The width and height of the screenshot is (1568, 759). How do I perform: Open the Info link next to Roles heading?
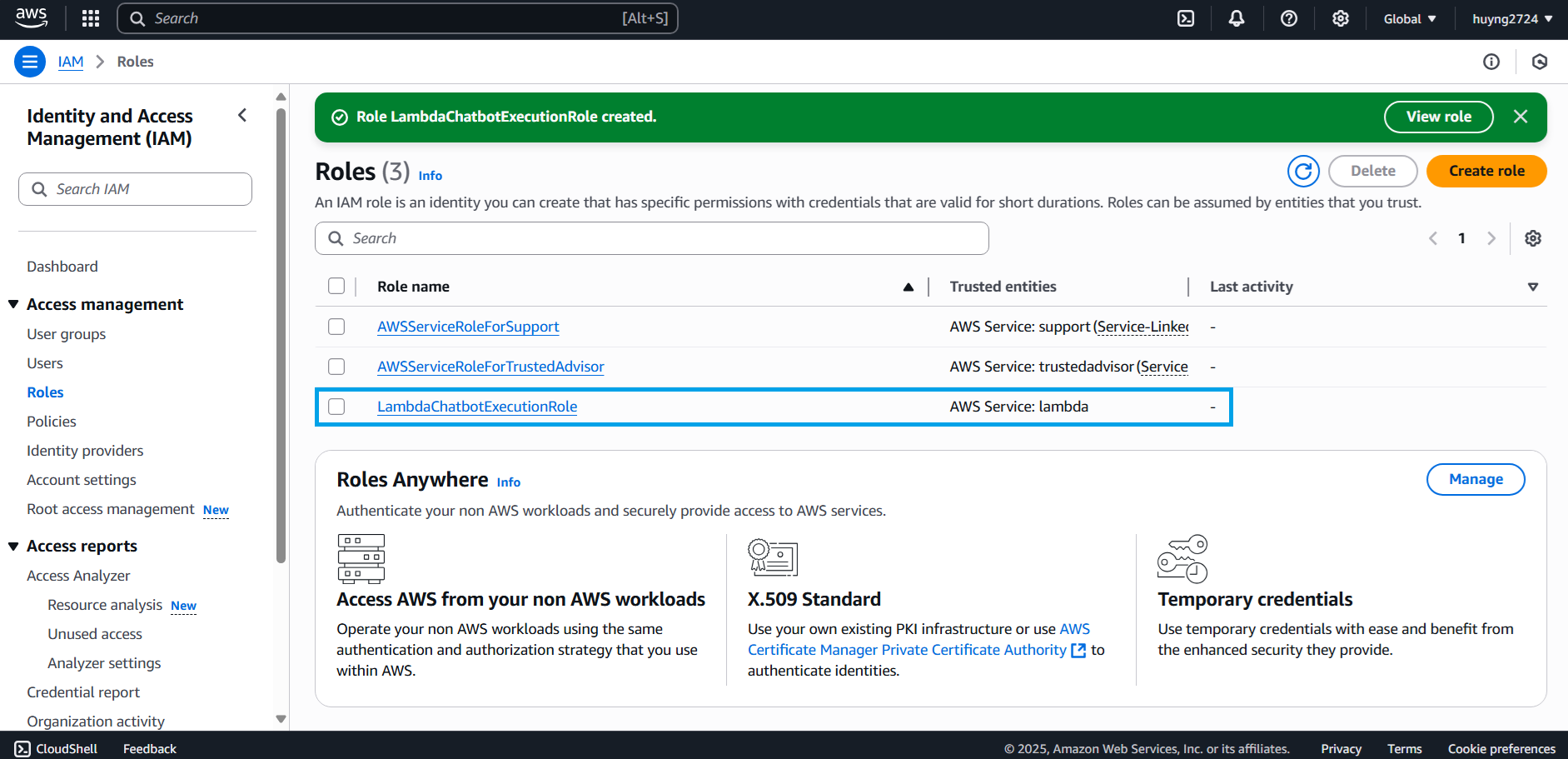430,175
